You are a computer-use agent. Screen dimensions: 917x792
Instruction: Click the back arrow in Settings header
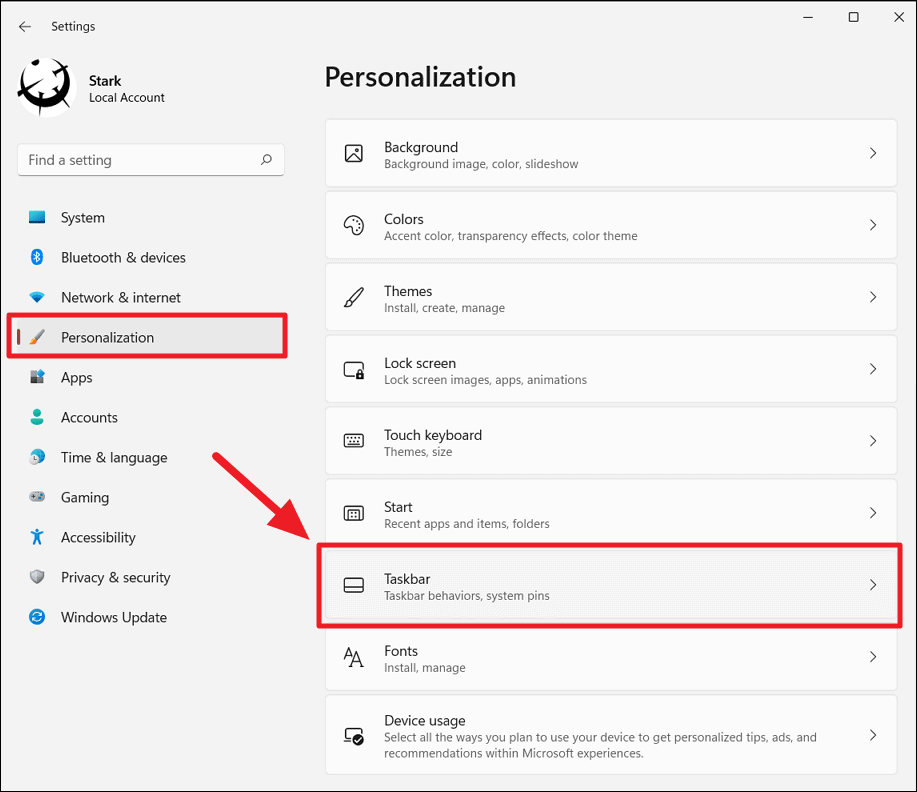tap(25, 26)
